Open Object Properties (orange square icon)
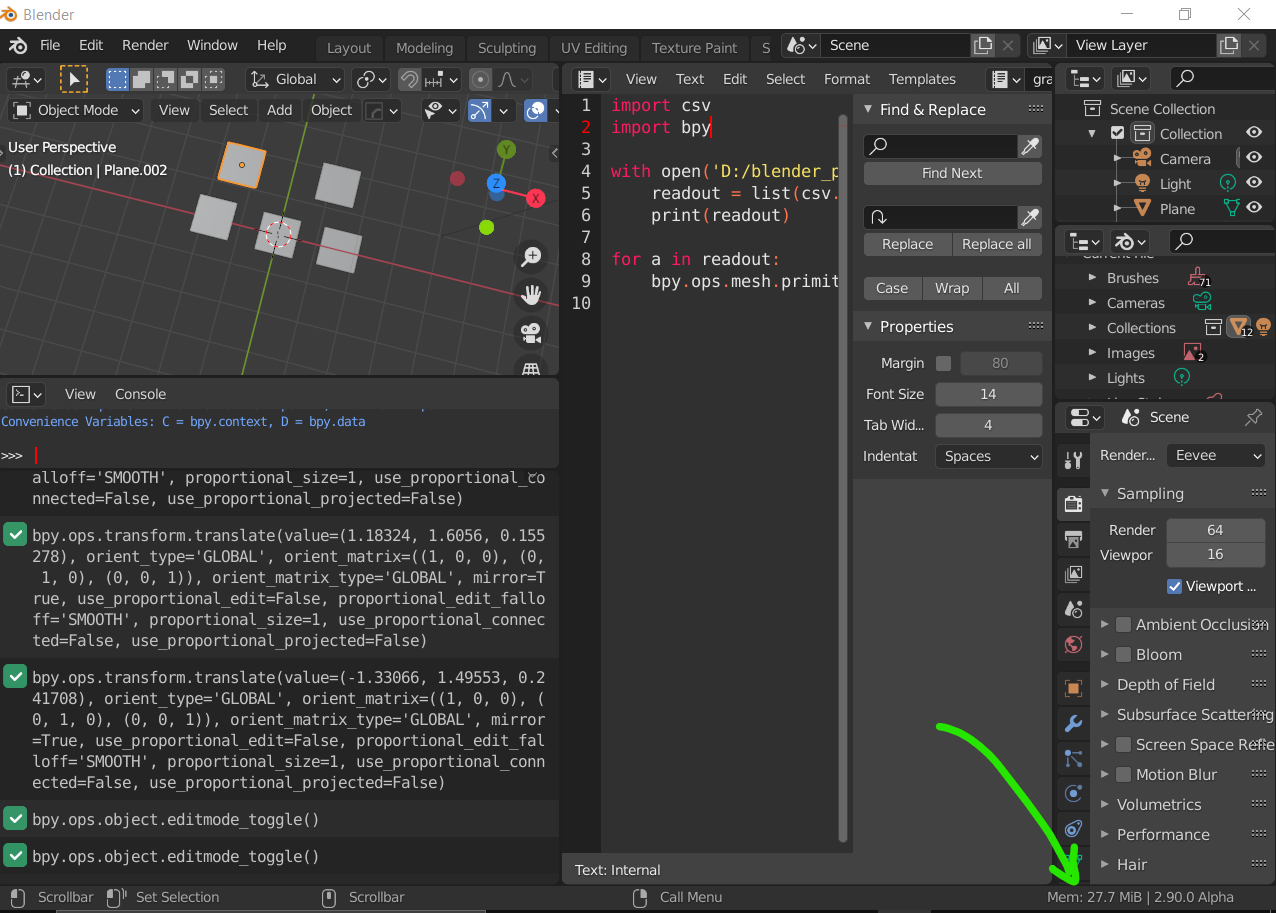The image size is (1276, 913). pyautogui.click(x=1072, y=687)
